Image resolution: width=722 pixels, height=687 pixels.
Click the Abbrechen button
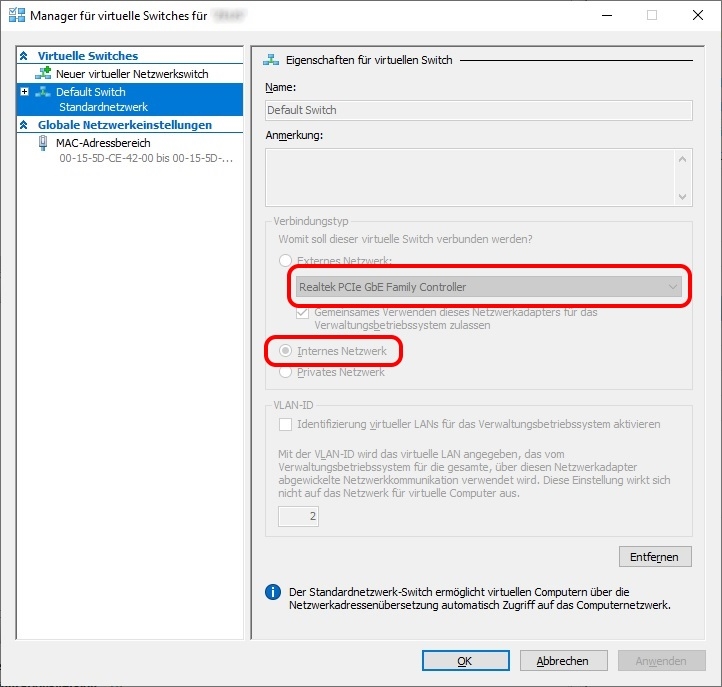pos(564,661)
